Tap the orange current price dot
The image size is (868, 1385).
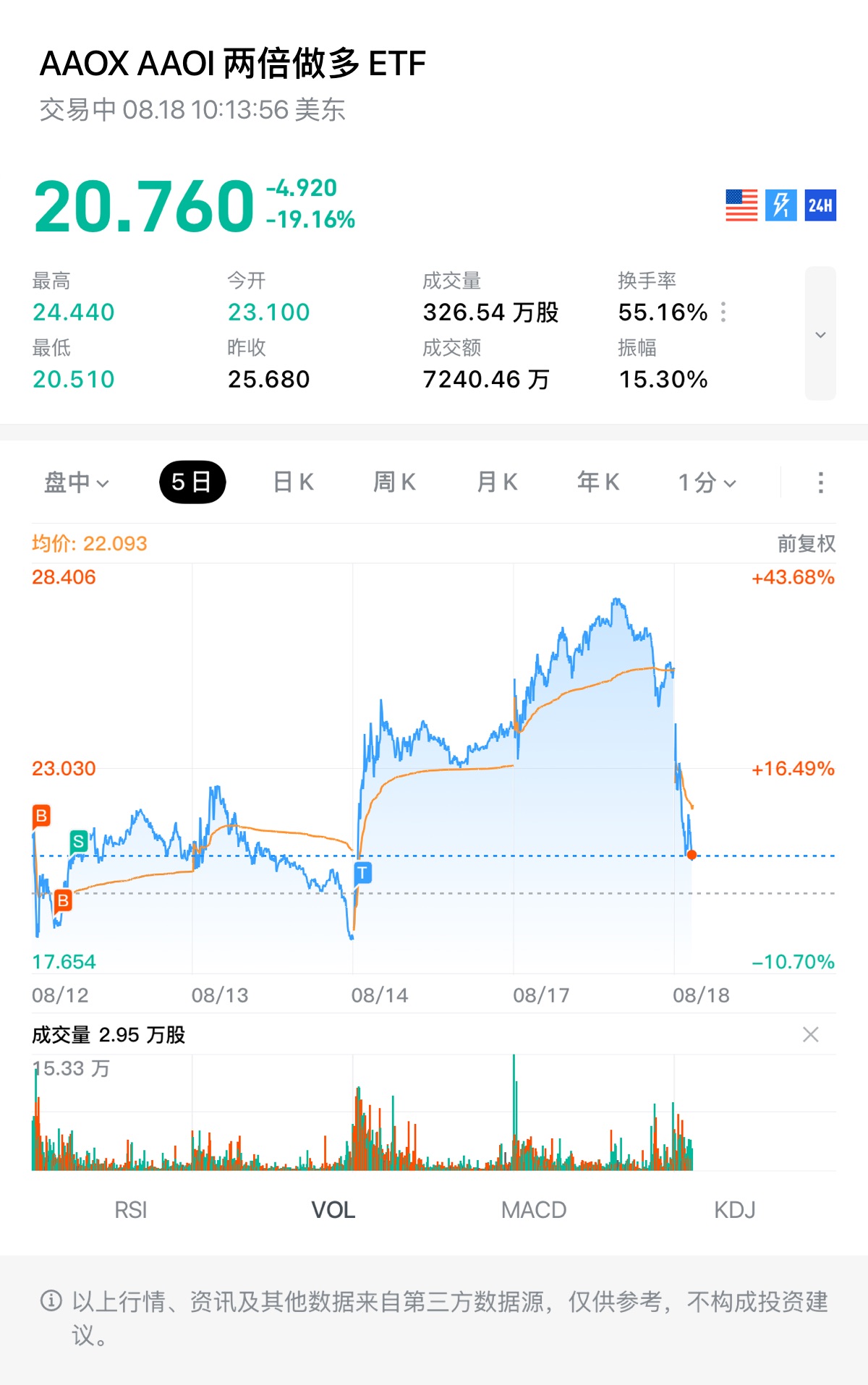[692, 855]
